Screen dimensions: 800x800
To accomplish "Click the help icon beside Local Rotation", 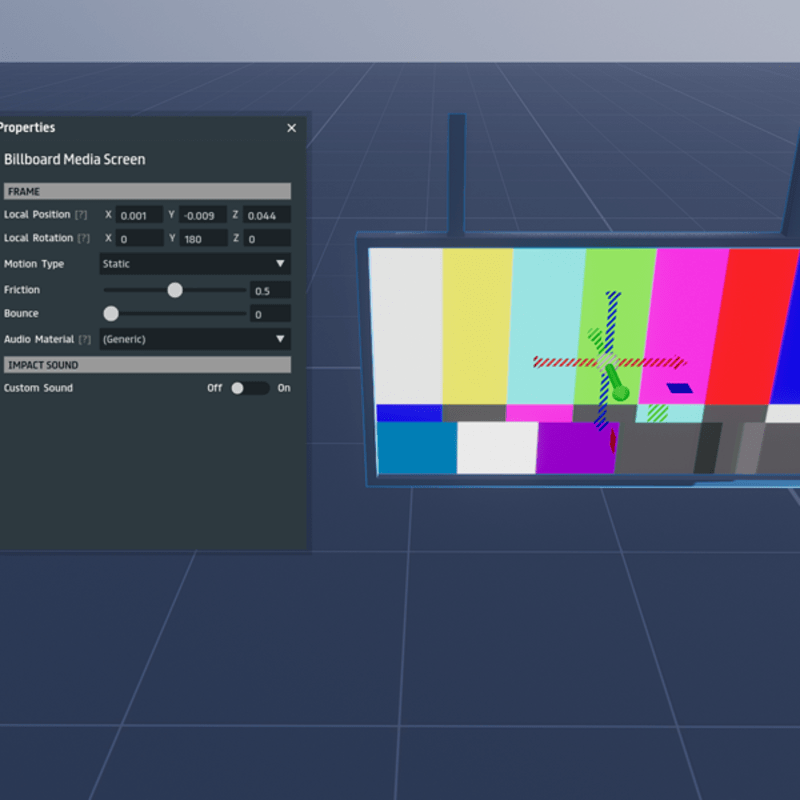I will pos(83,238).
